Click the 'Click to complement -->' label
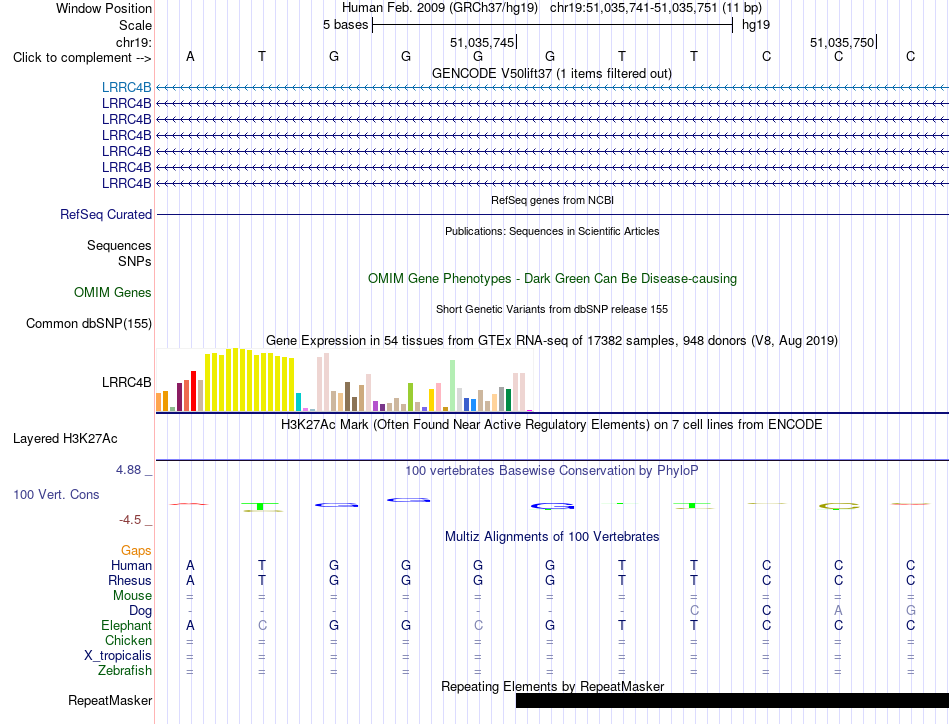Image resolution: width=950 pixels, height=724 pixels. (82, 58)
